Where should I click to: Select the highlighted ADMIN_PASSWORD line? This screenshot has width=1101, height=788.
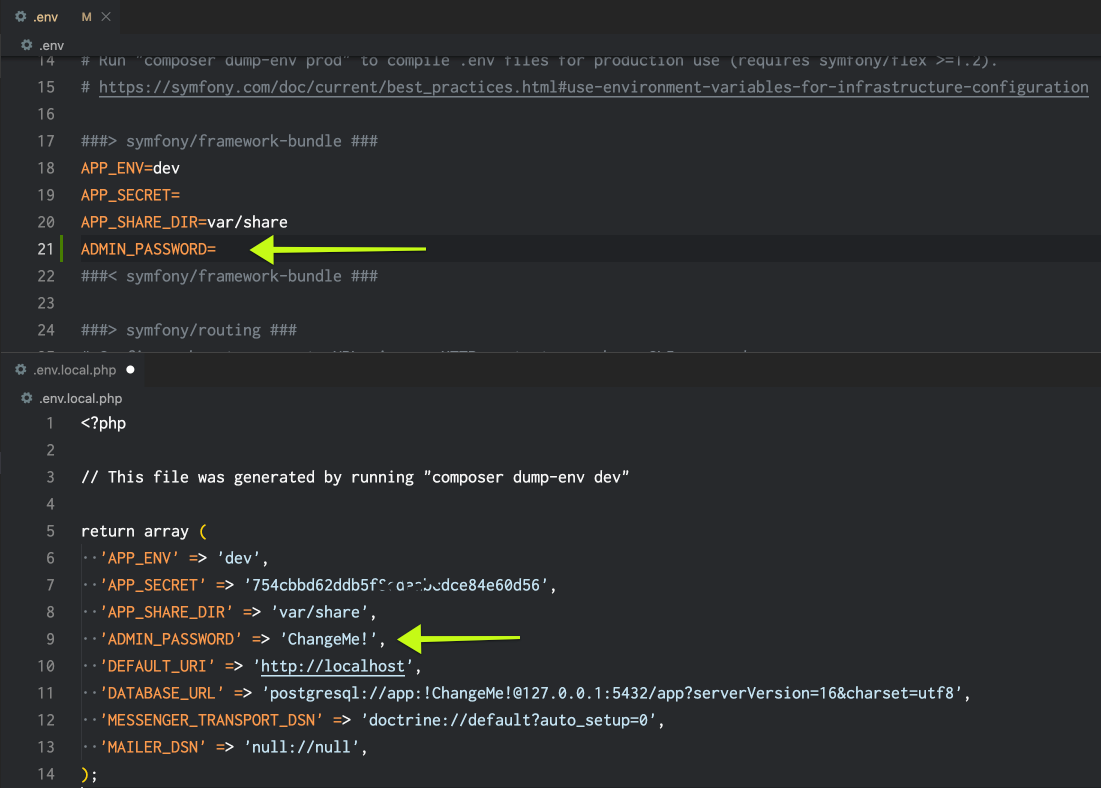pos(148,248)
